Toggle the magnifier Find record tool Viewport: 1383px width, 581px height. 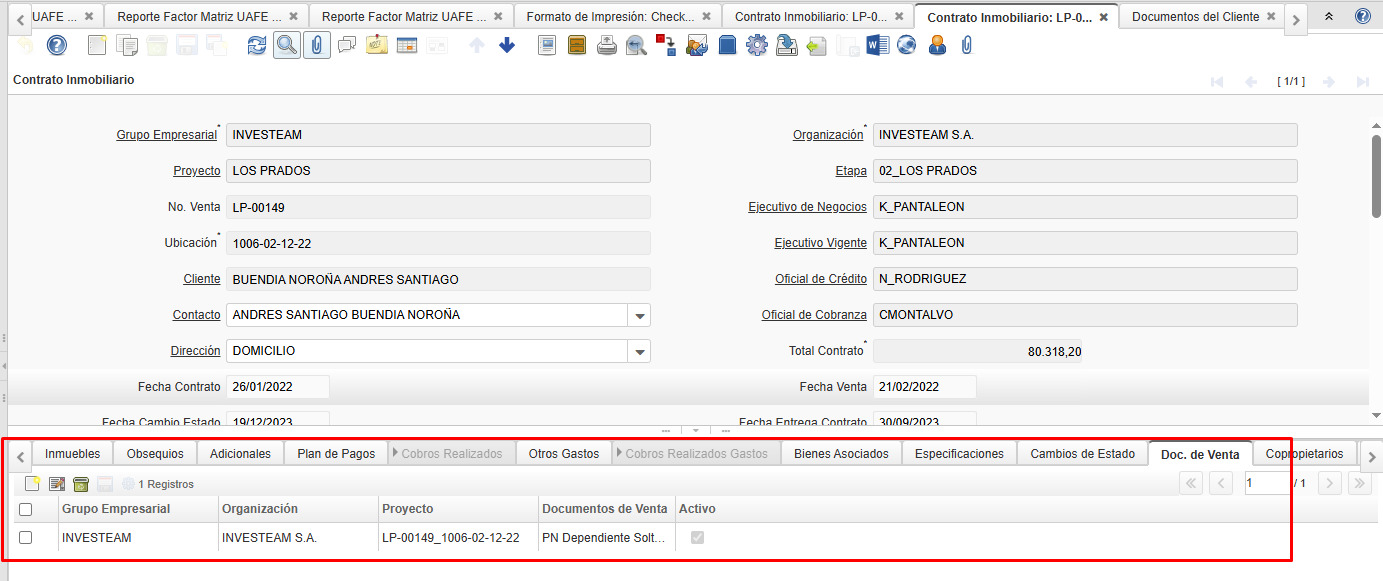click(287, 45)
